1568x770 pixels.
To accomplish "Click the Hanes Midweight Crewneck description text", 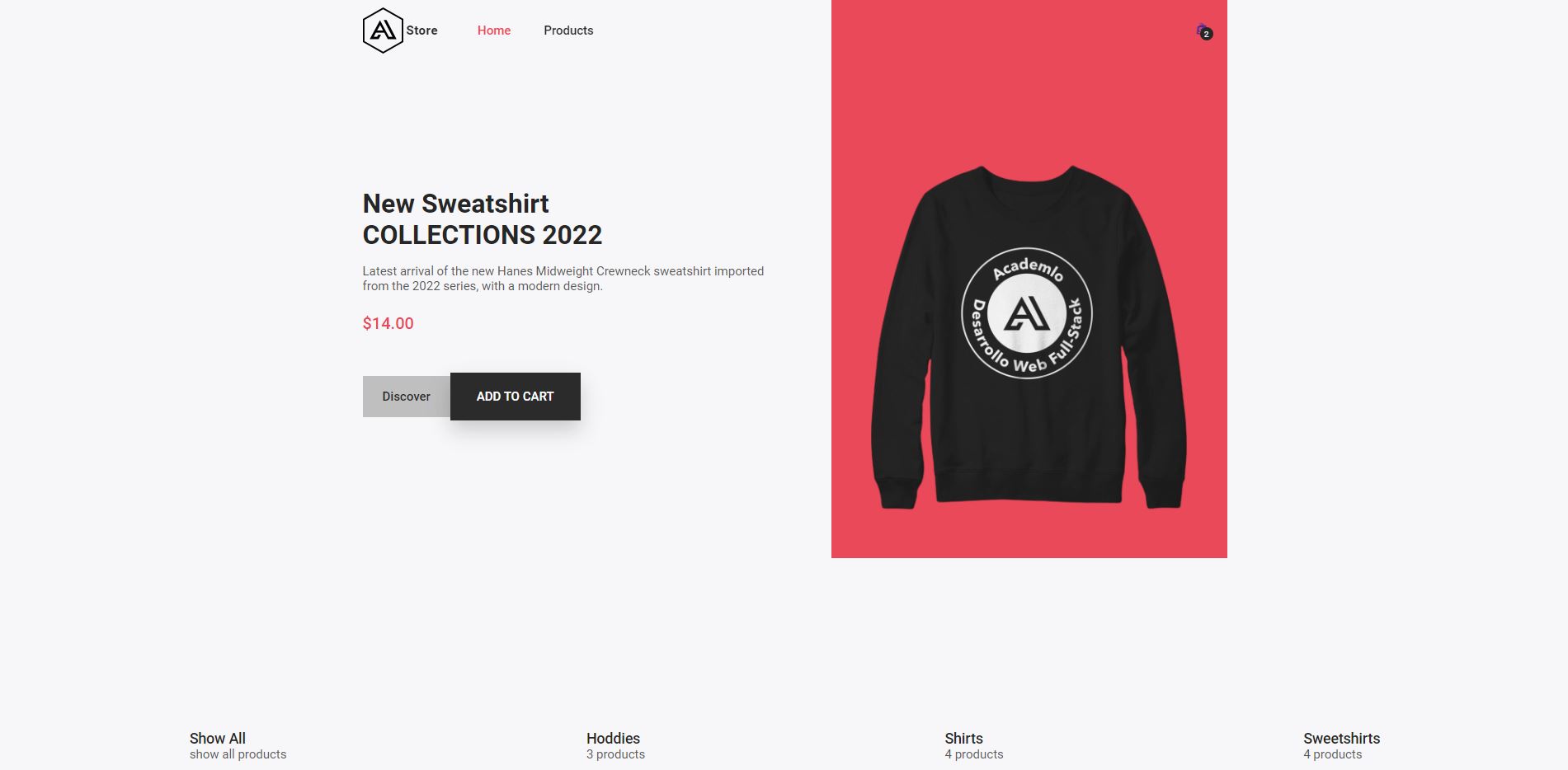I will tap(563, 279).
